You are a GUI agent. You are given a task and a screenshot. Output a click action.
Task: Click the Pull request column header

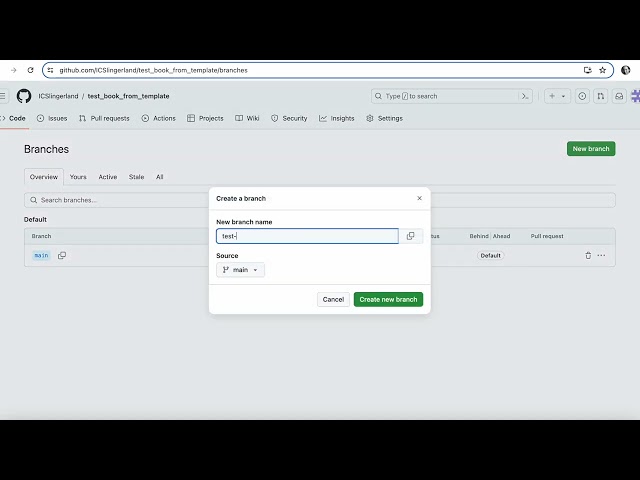[x=547, y=236]
